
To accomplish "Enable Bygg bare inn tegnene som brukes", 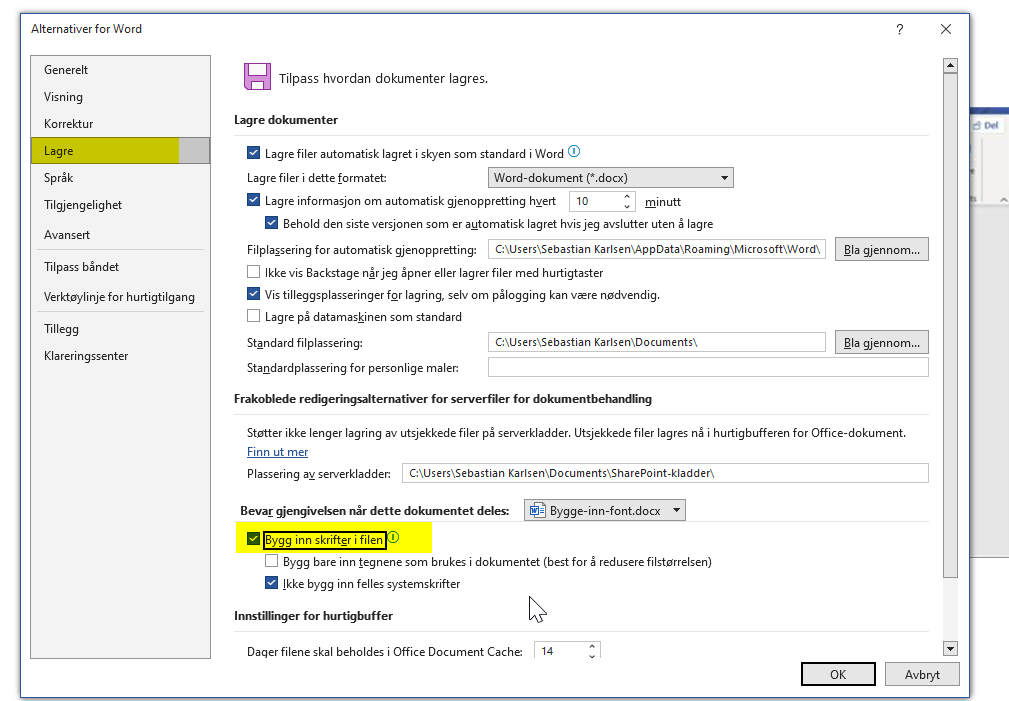I will 272,561.
